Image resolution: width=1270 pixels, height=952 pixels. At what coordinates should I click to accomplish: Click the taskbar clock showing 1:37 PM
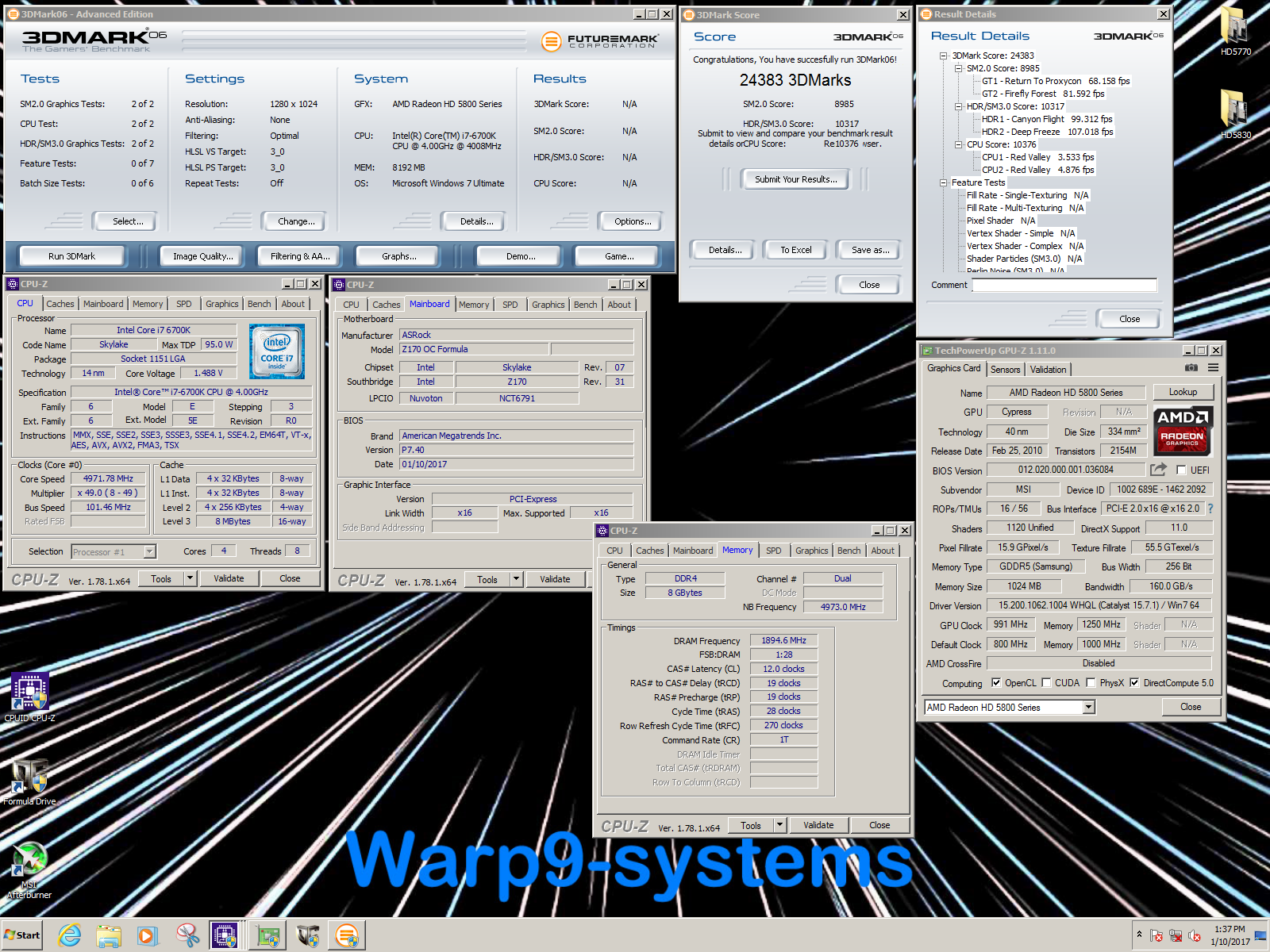(x=1230, y=935)
